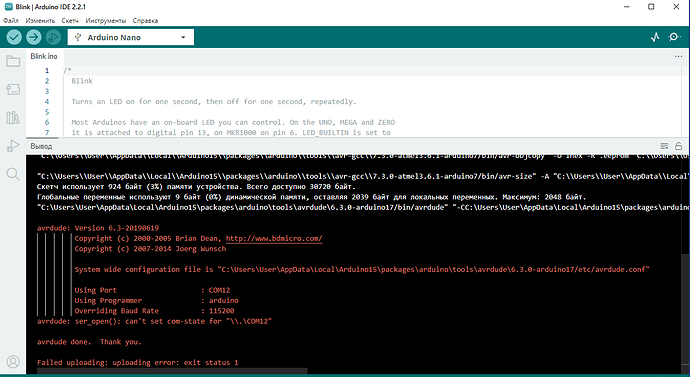Click the 'Copyright (c) 2000-2005 Brian Dean' text
This screenshot has width=690, height=377.
[146, 238]
